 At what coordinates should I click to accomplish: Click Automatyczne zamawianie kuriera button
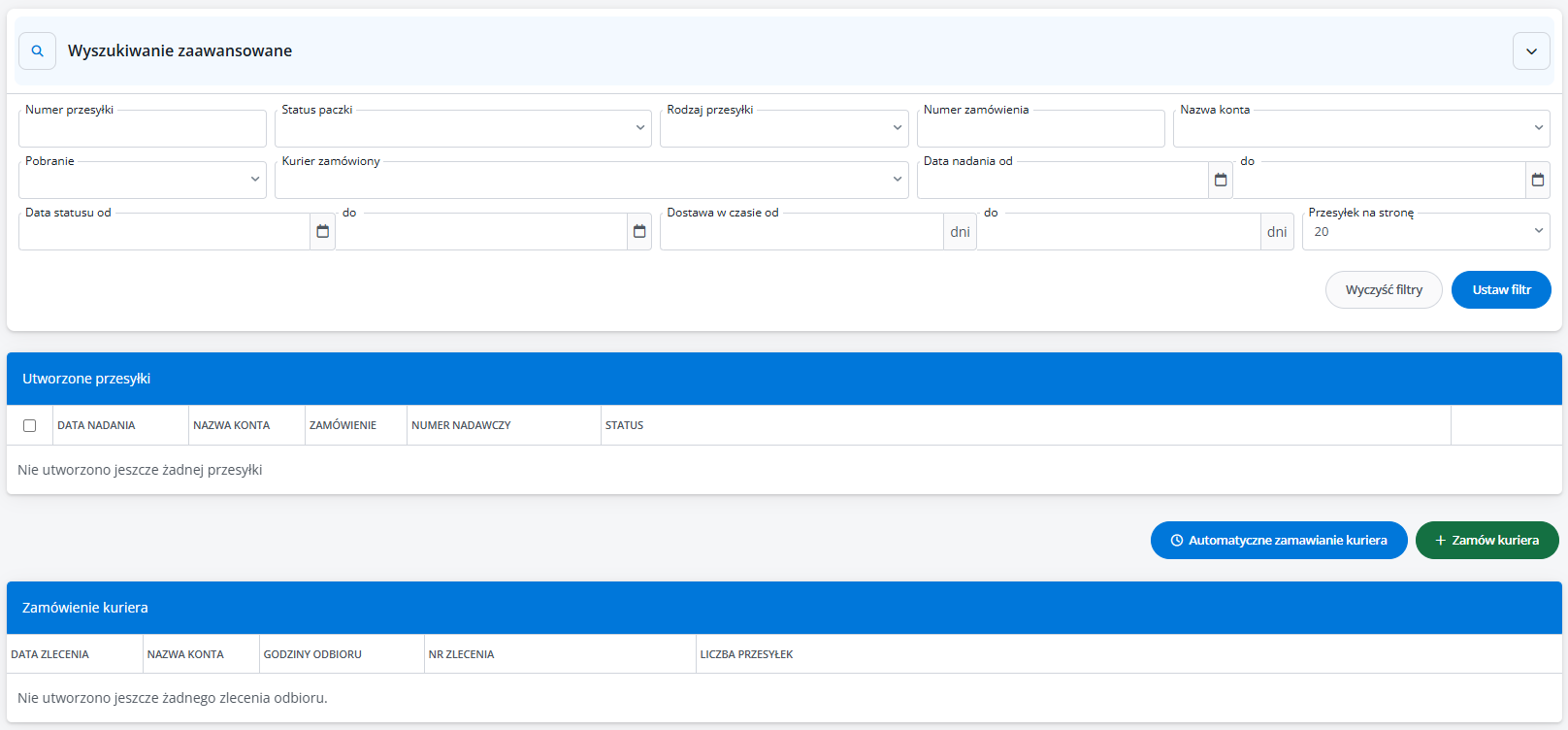click(x=1279, y=541)
